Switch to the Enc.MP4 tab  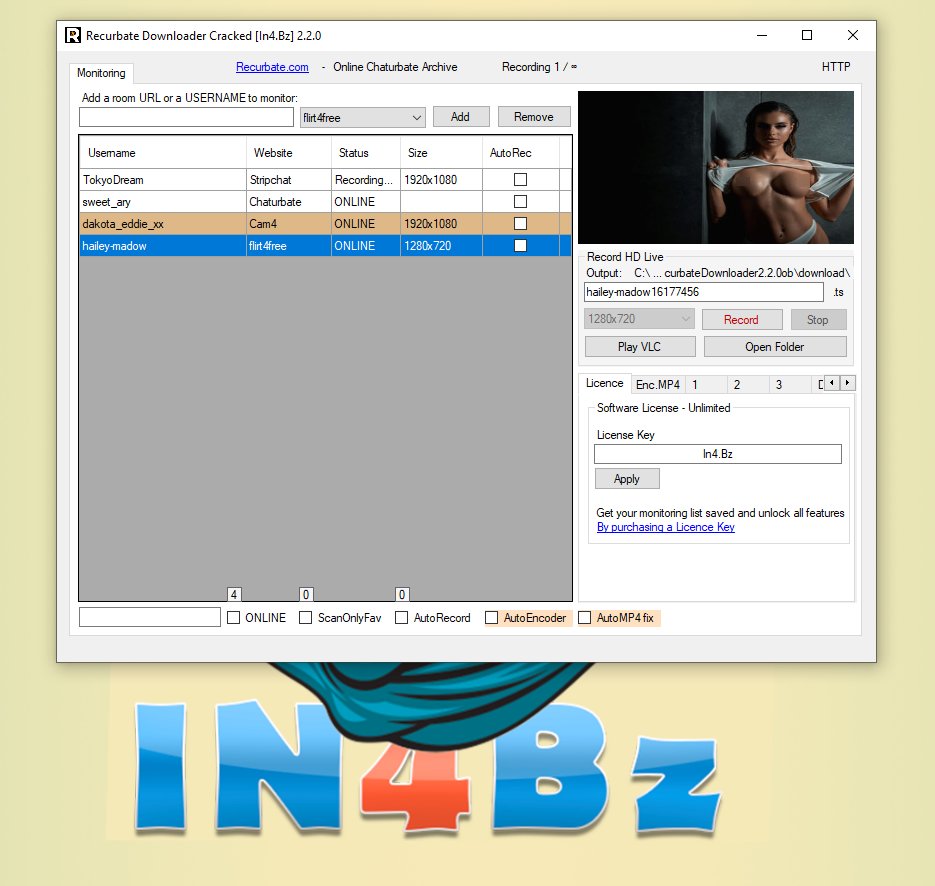(658, 385)
